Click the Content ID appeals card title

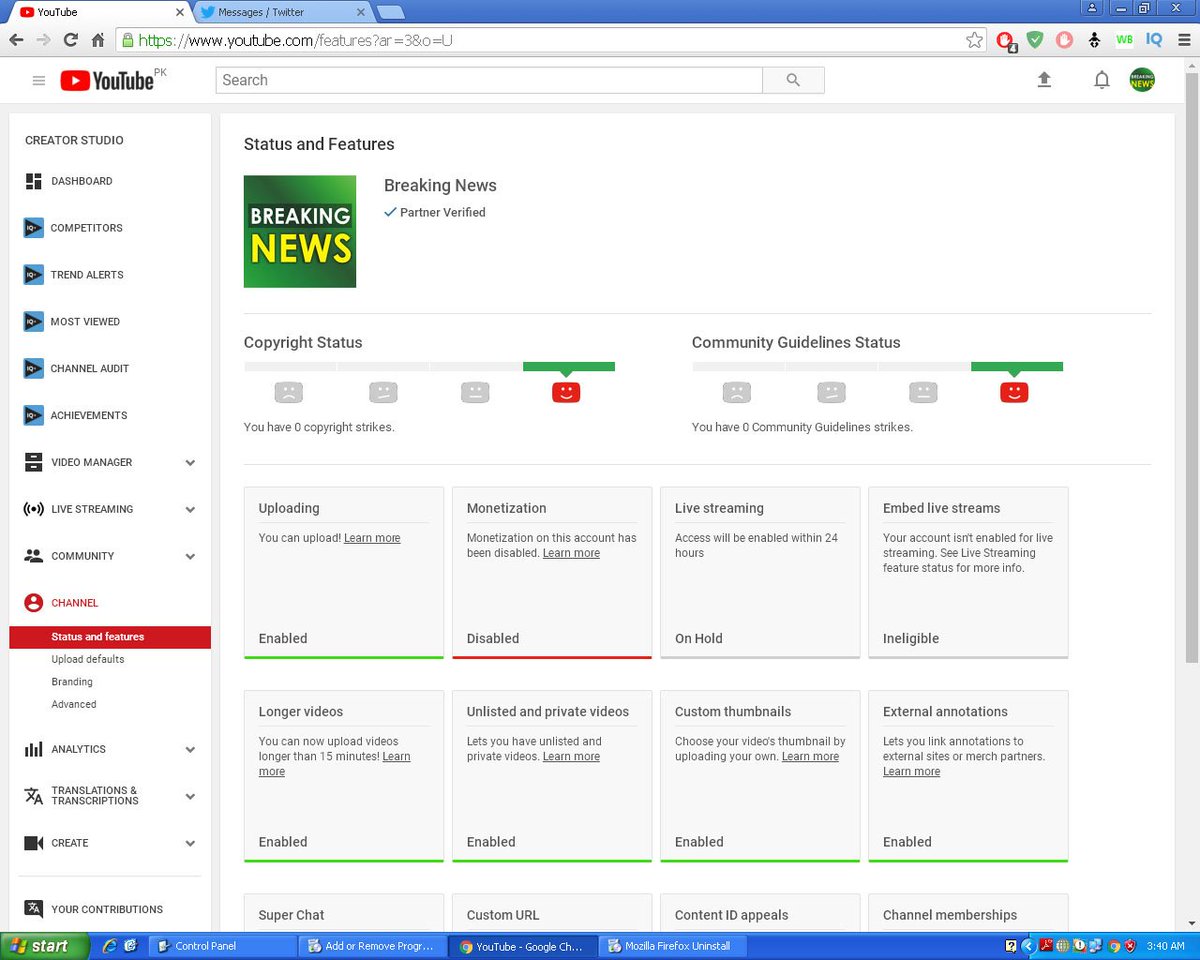pos(731,915)
